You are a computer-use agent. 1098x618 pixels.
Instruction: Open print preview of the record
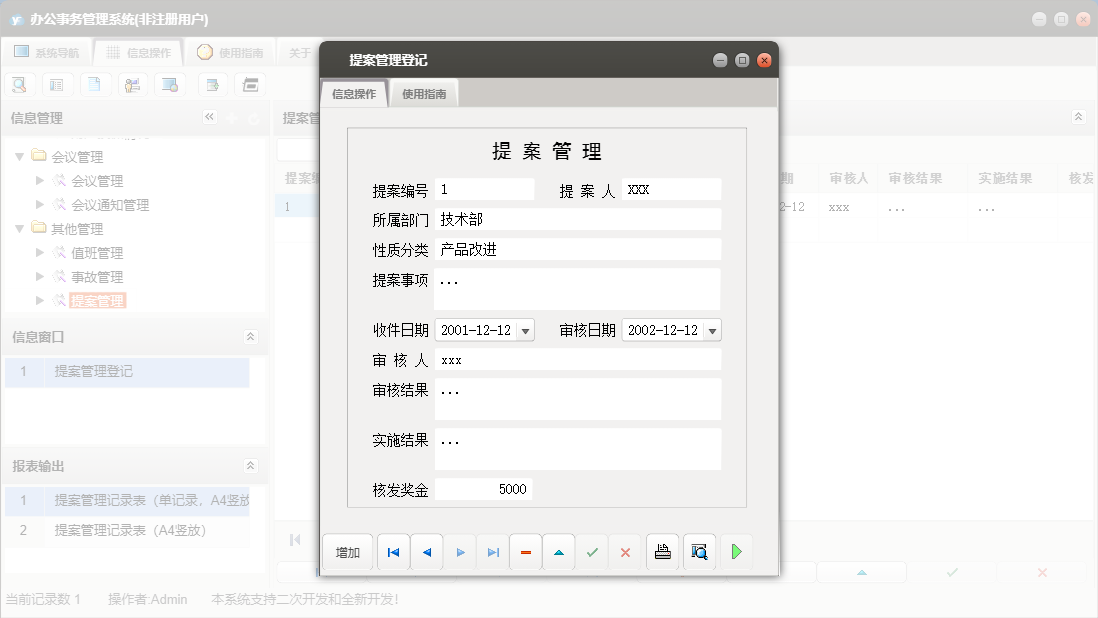click(699, 551)
